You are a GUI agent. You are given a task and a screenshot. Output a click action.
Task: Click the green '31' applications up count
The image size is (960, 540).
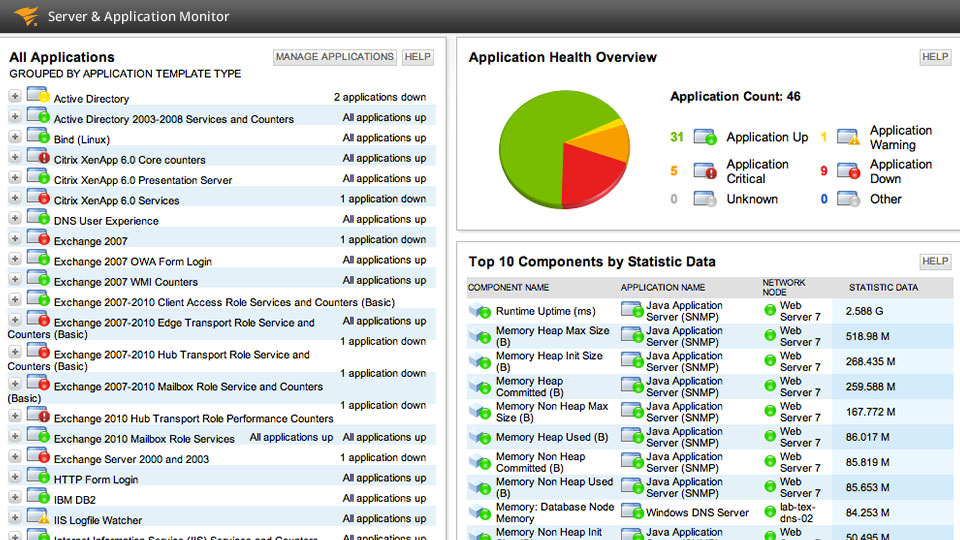[x=677, y=137]
